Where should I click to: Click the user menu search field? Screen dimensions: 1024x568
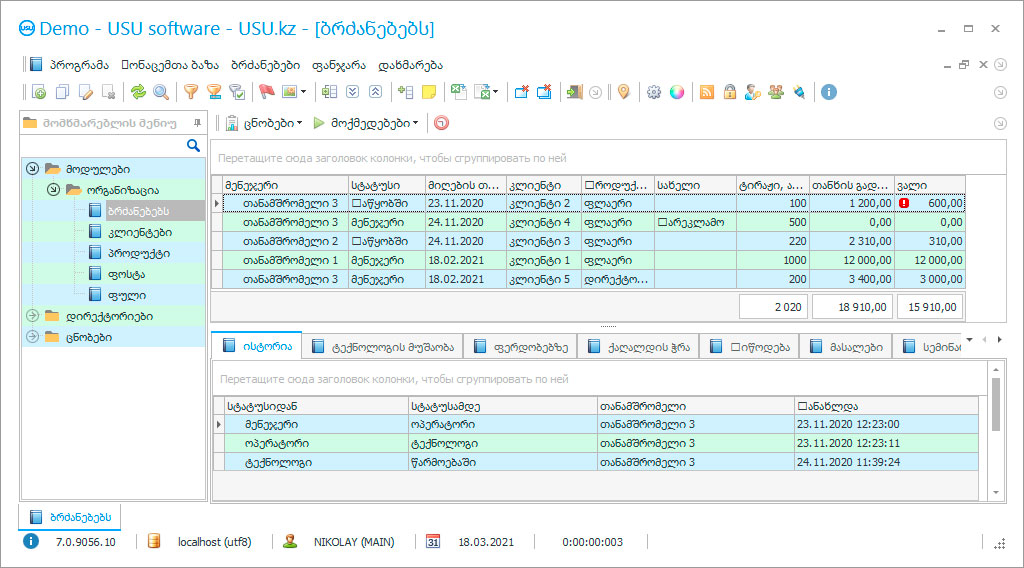coord(104,145)
